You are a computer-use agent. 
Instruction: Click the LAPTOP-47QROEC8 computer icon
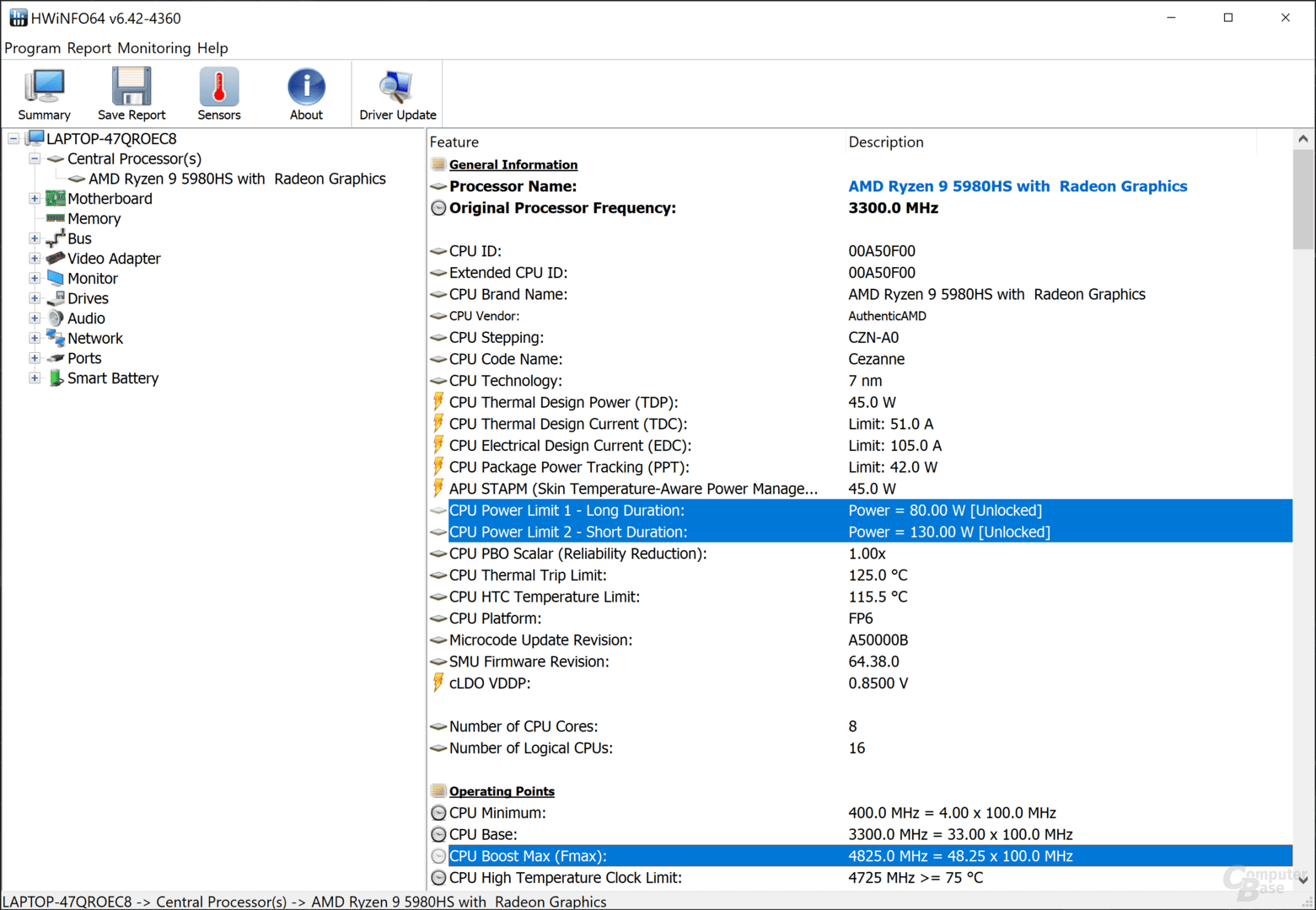(35, 138)
